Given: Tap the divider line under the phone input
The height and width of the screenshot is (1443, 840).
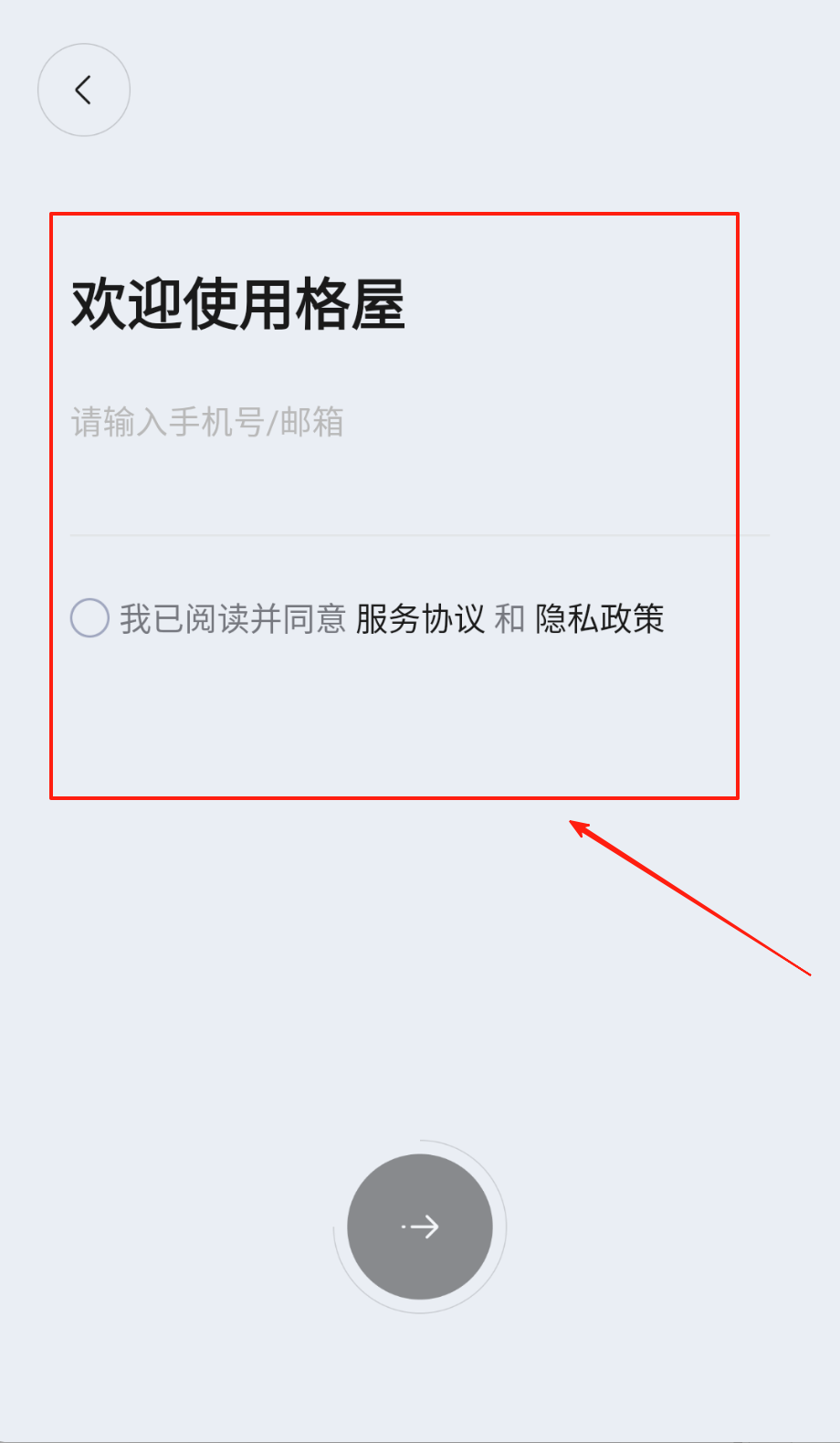Looking at the screenshot, I should pyautogui.click(x=420, y=534).
